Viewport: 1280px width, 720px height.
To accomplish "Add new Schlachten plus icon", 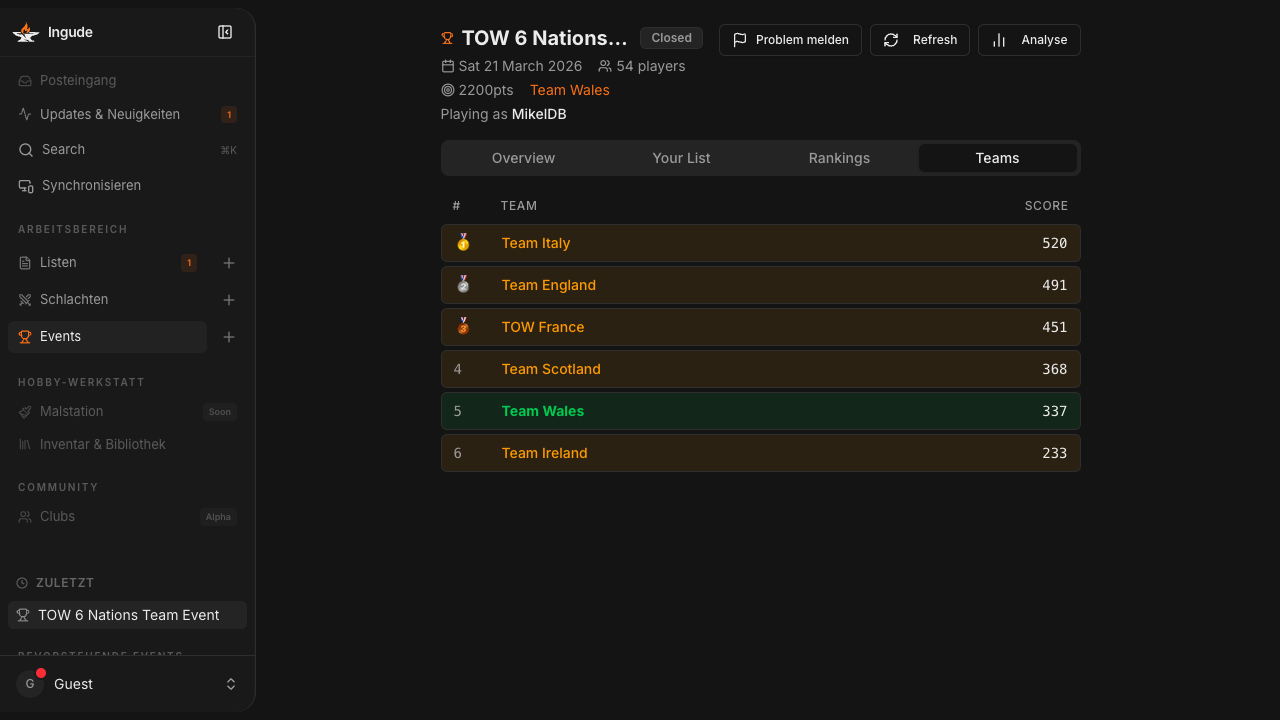I will [x=229, y=300].
